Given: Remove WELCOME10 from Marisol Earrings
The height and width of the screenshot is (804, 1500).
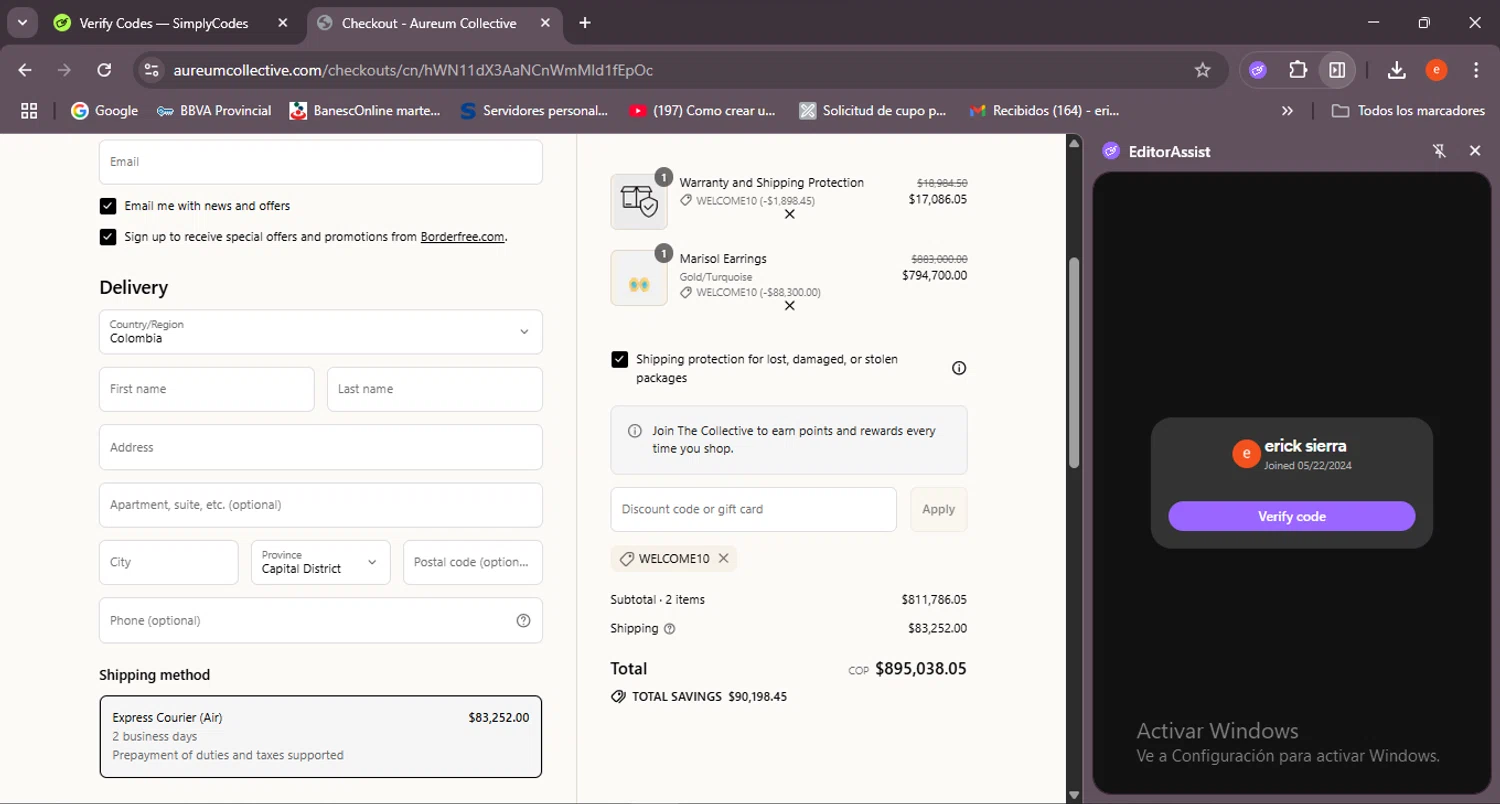Looking at the screenshot, I should coord(789,306).
